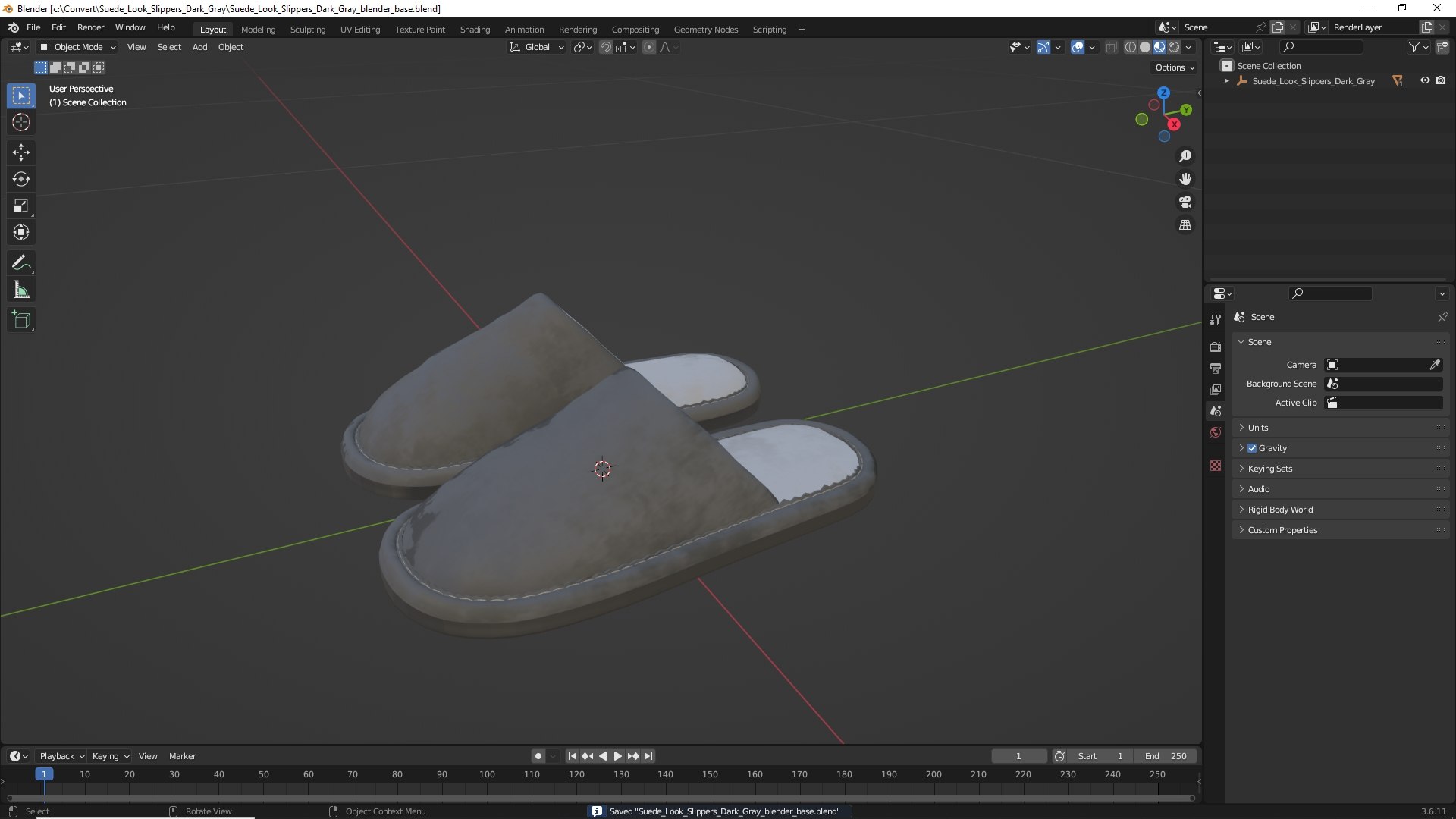Viewport: 1456px width, 819px height.
Task: Switch to wireframe shading mode
Action: [x=1130, y=47]
